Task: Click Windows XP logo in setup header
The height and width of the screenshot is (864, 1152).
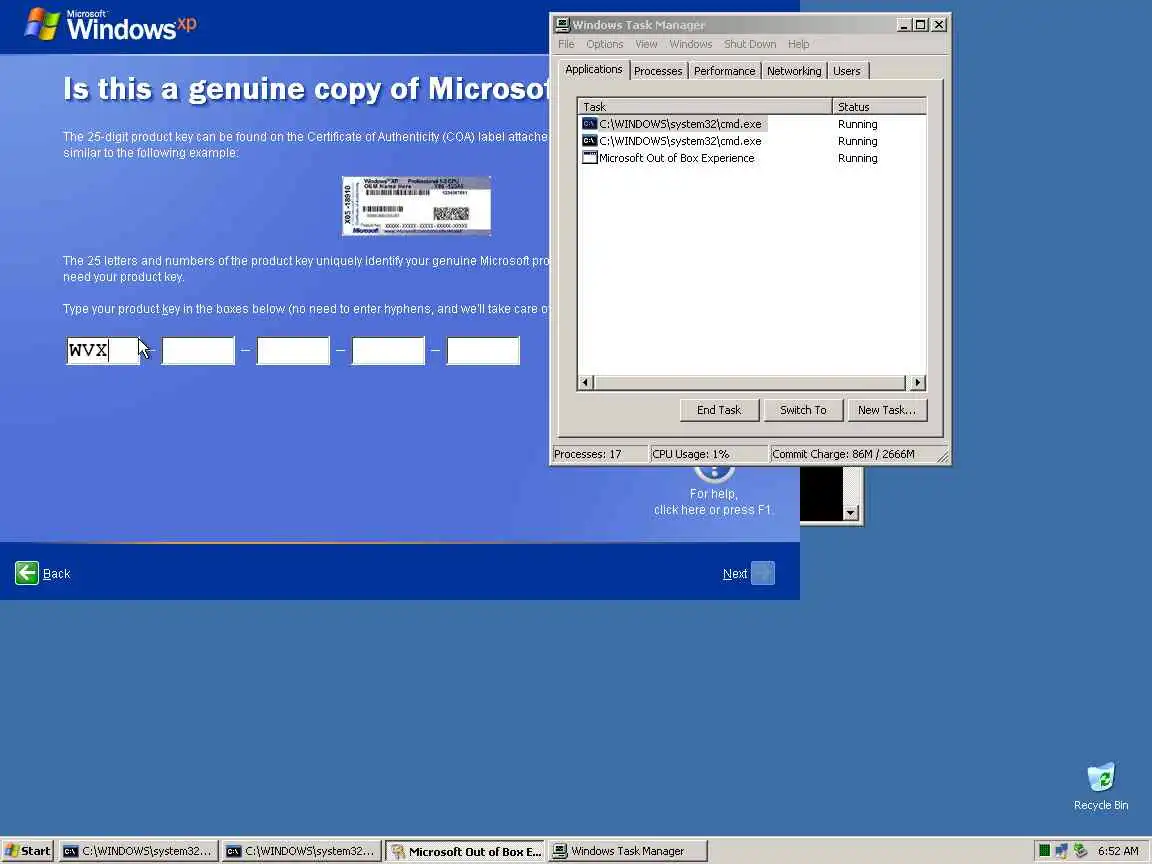Action: click(x=110, y=26)
